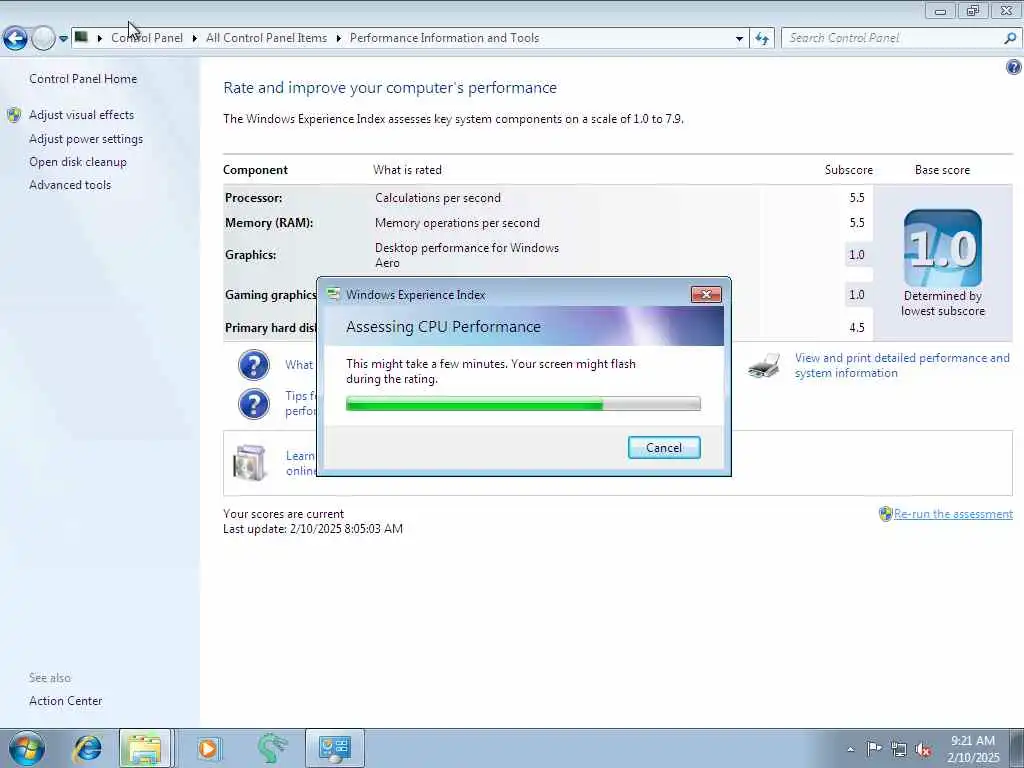Open the address bar history dropdown
1024x768 pixels.
click(739, 39)
